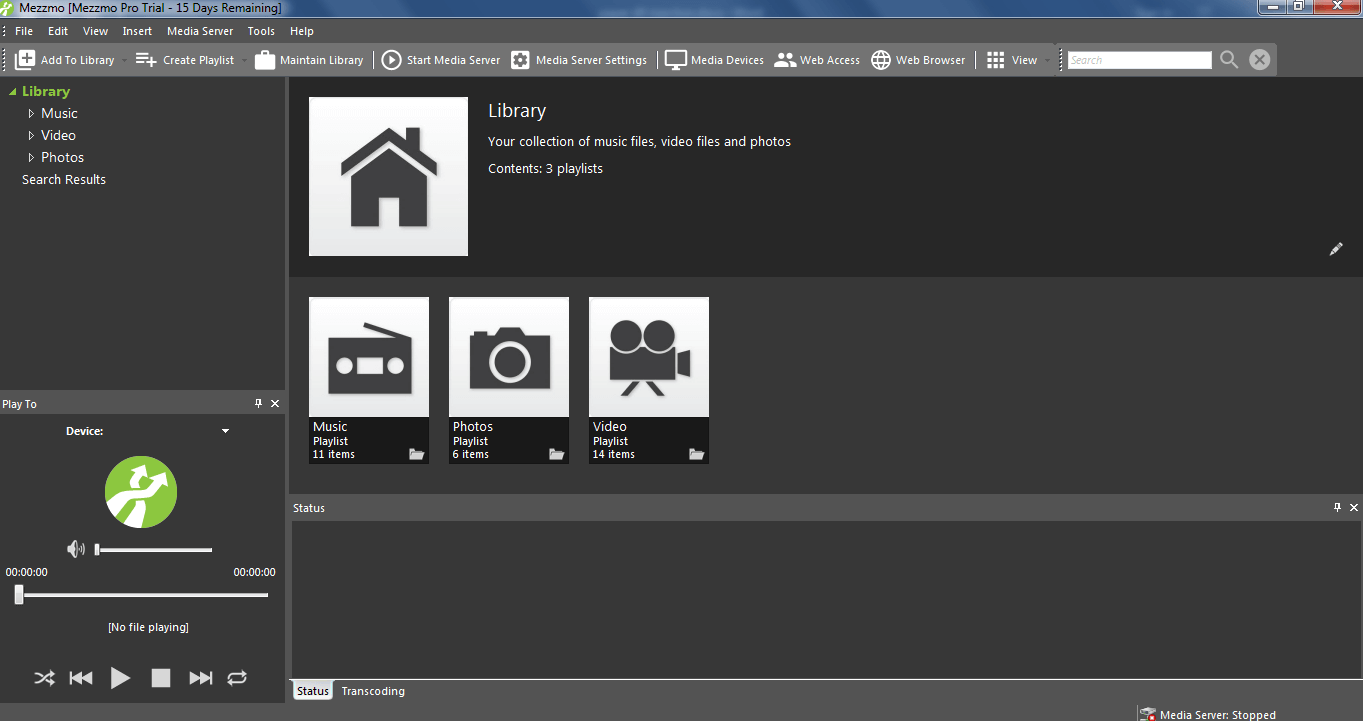The height and width of the screenshot is (721, 1363).
Task: Select Search Results in the tree
Action: [64, 180]
